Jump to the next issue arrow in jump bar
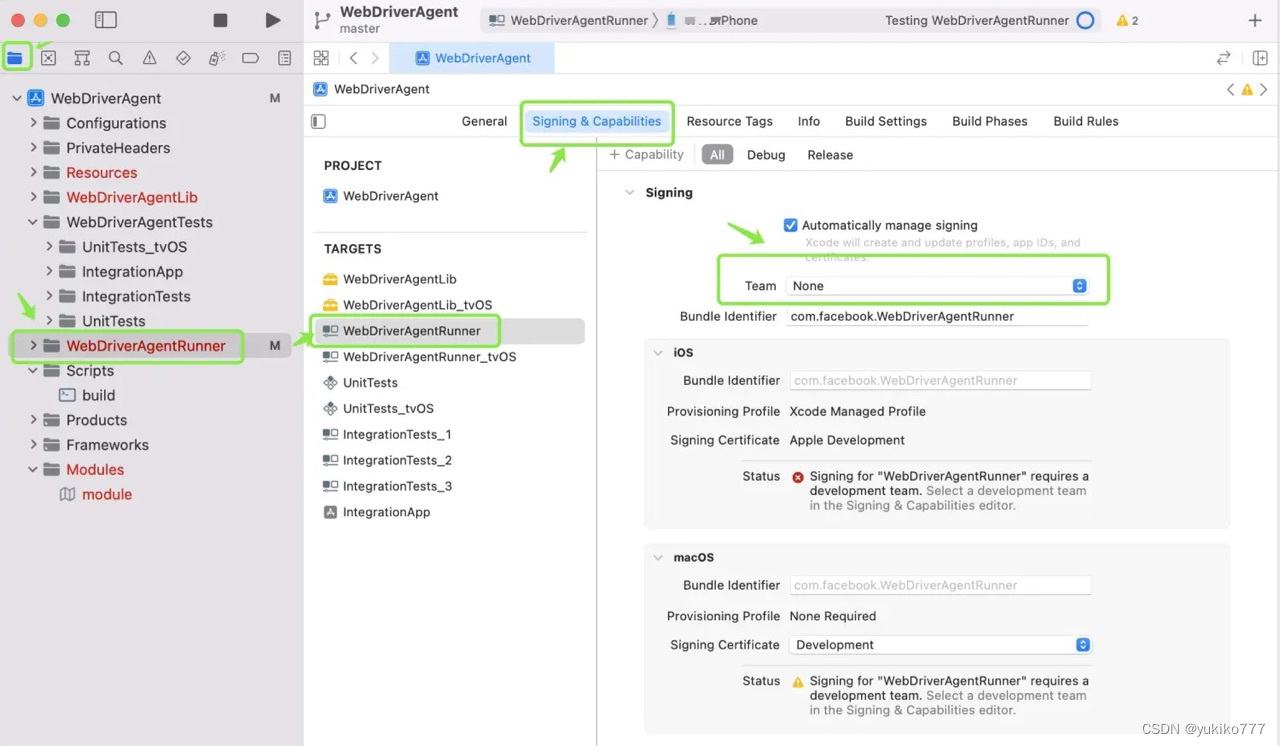This screenshot has height=746, width=1280. tap(1264, 89)
